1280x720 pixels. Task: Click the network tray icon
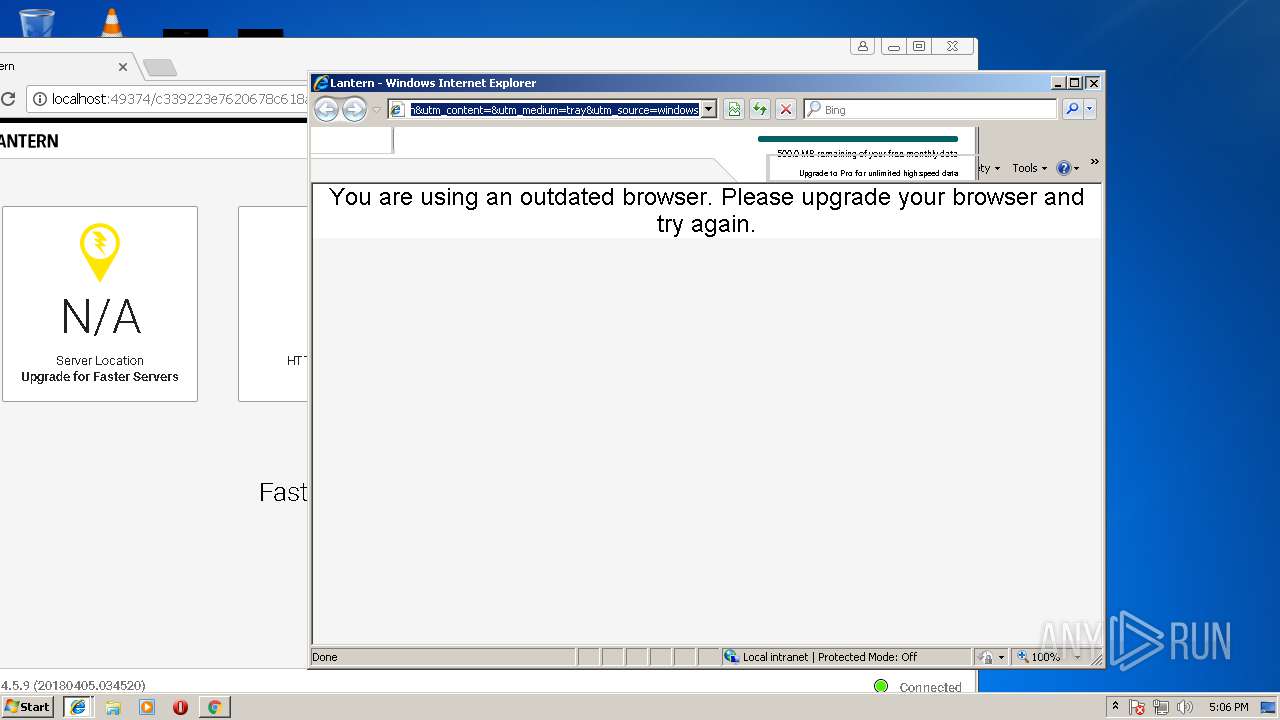(x=1161, y=707)
